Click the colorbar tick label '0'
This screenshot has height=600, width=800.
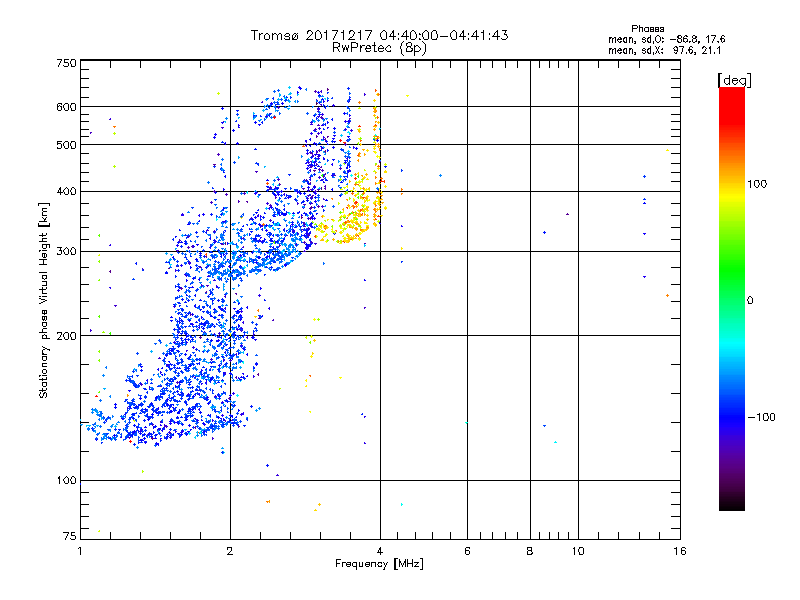[x=750, y=301]
